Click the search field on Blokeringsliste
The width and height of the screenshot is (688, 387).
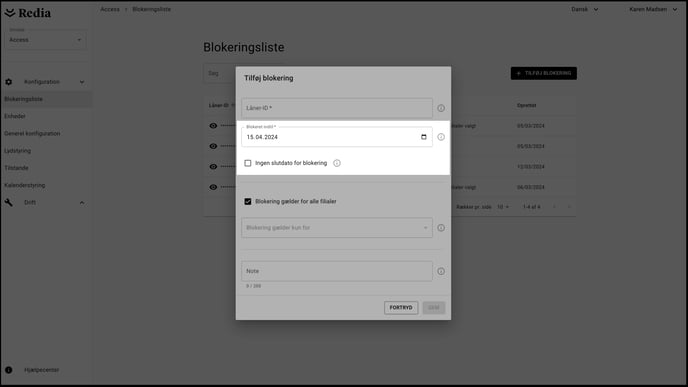coord(219,73)
